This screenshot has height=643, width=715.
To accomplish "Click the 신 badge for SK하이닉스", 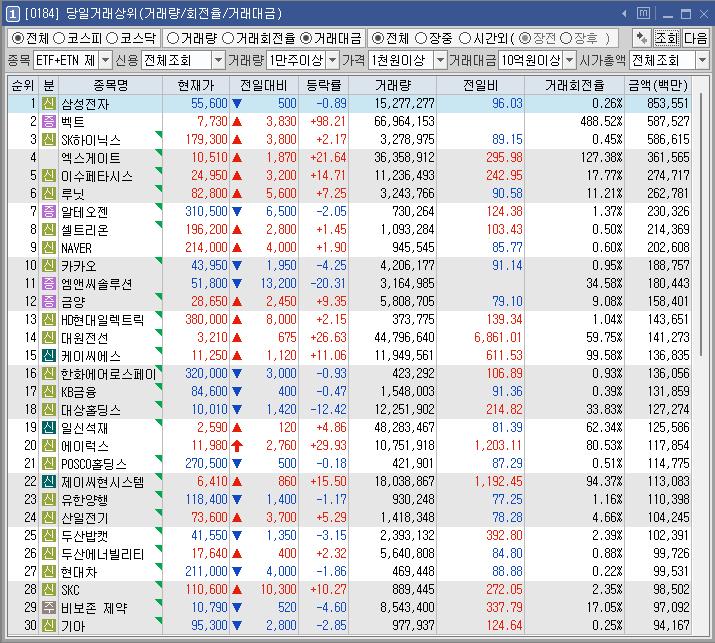I will click(49, 140).
